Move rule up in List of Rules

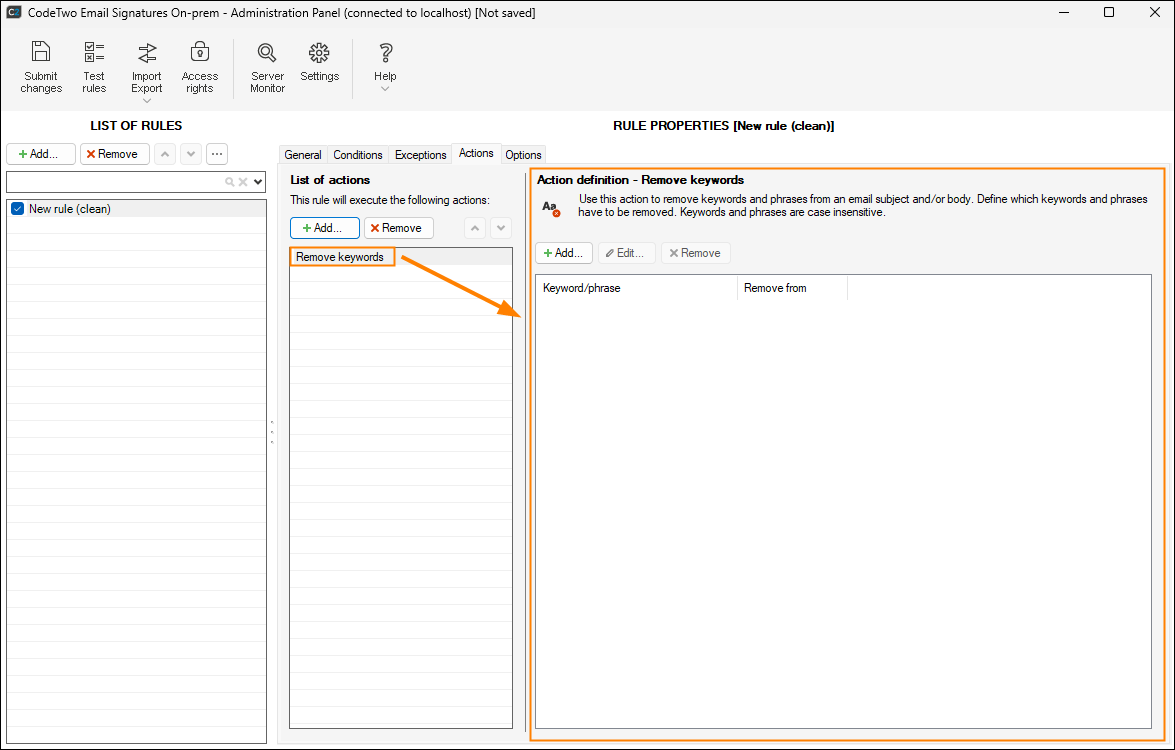tap(165, 154)
